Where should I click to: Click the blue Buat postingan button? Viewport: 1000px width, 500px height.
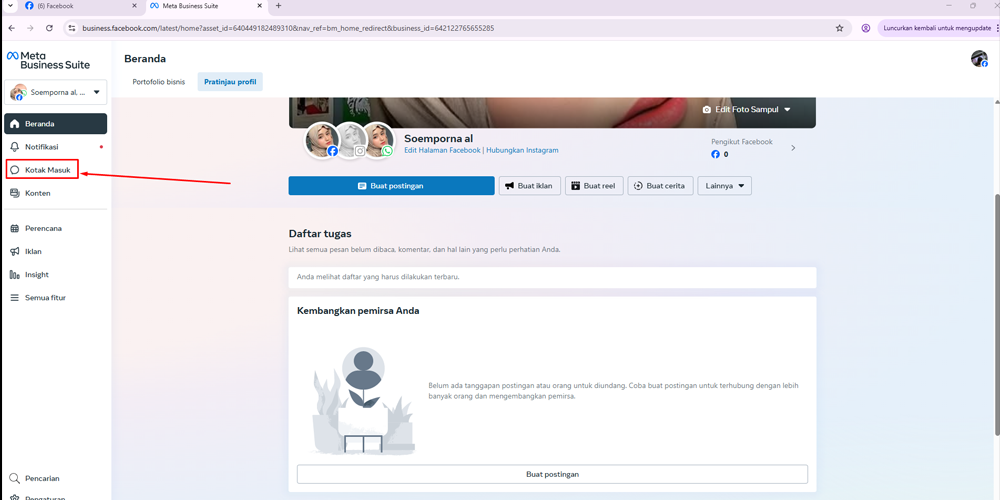pyautogui.click(x=391, y=186)
